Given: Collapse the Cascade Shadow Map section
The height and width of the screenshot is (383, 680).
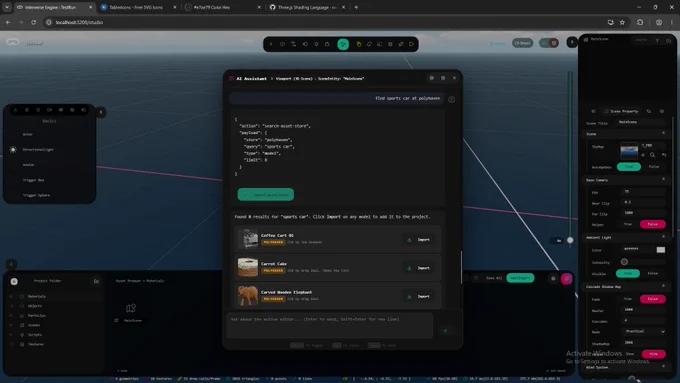Looking at the screenshot, I should pyautogui.click(x=663, y=286).
